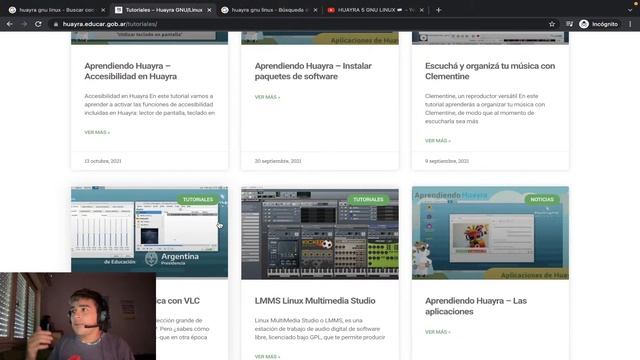The width and height of the screenshot is (640, 360).
Task: Open the reading list icon beside the star
Action: pyautogui.click(x=569, y=24)
